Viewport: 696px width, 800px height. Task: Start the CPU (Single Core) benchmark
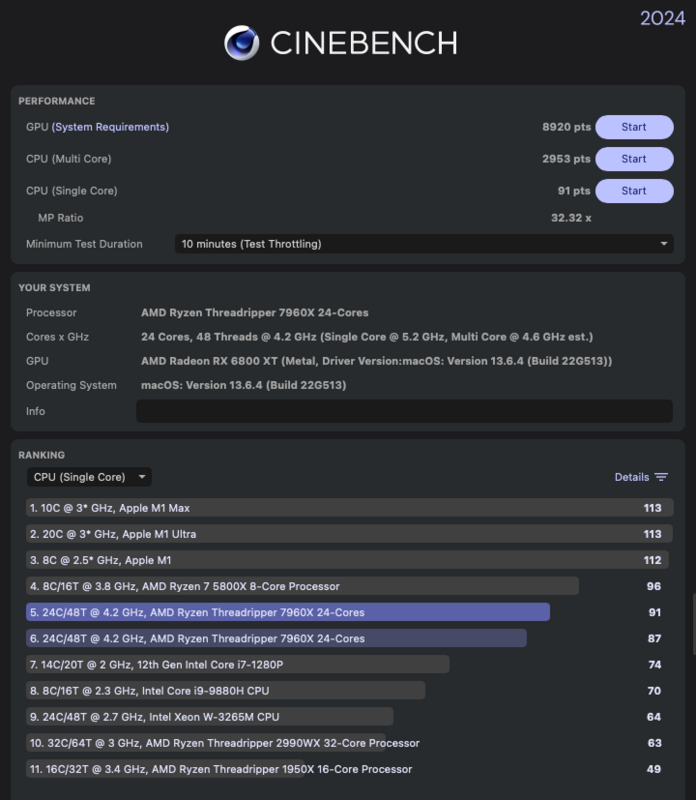click(634, 189)
